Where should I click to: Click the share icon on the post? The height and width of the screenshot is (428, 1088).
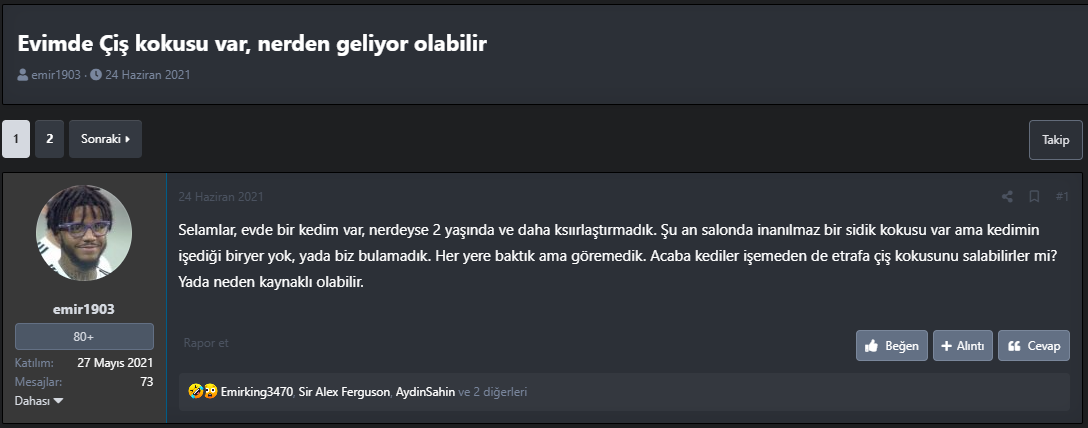(1007, 196)
